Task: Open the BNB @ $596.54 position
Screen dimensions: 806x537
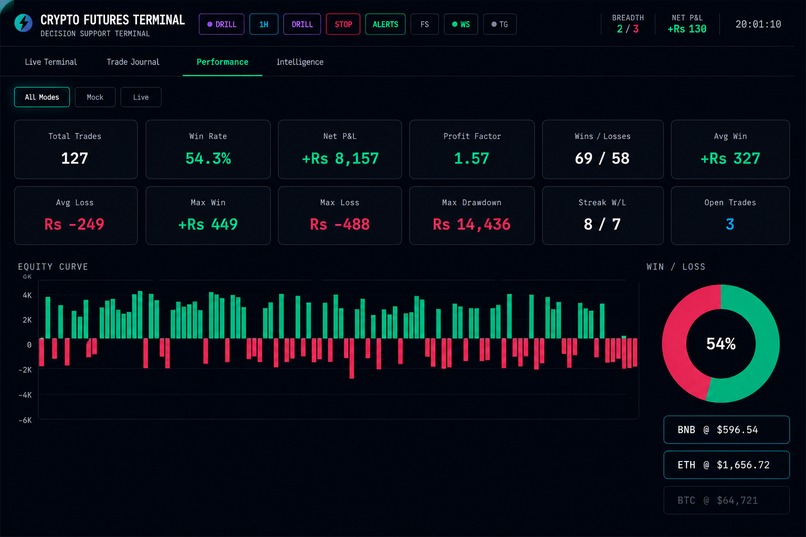Action: pyautogui.click(x=726, y=430)
